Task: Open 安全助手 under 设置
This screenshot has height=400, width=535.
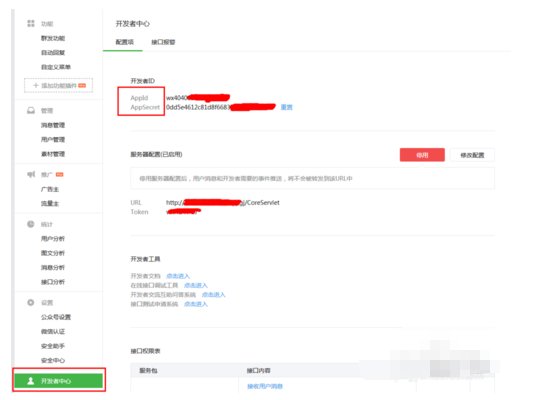Action: pos(53,346)
